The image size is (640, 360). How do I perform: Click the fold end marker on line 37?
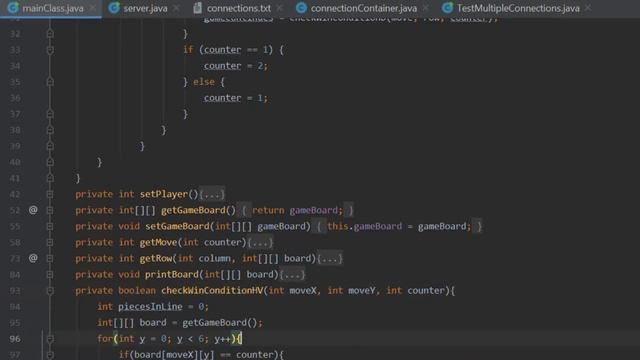[x=50, y=114]
